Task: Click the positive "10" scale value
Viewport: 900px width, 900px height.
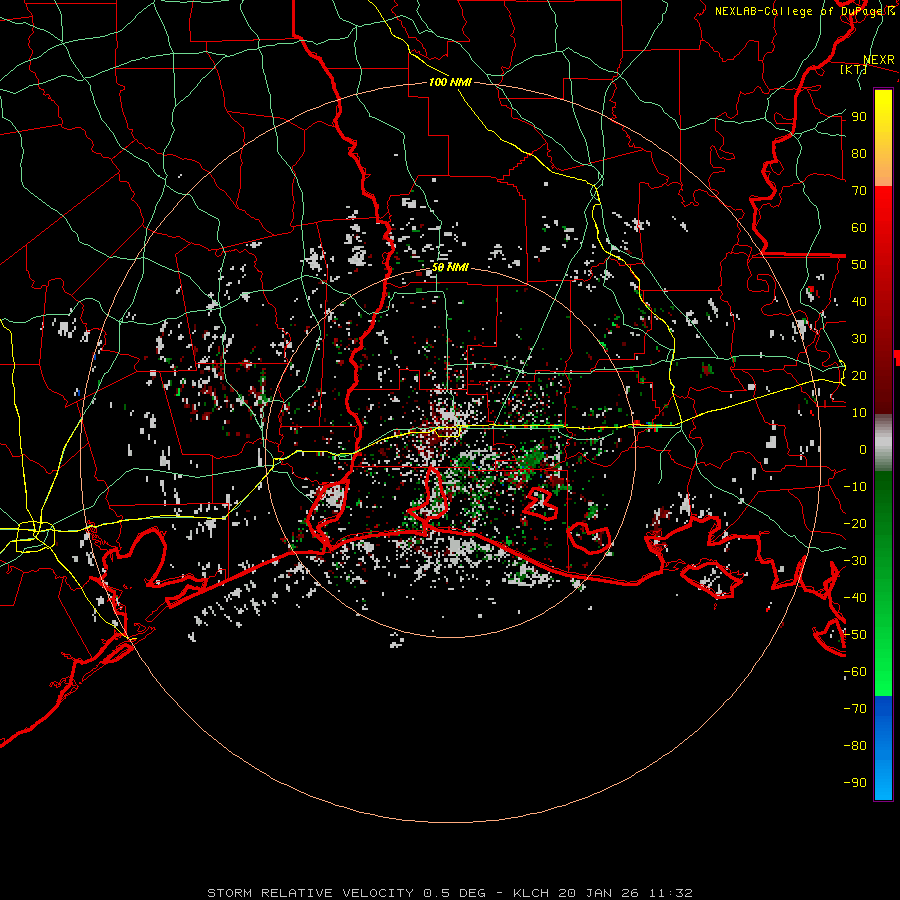Action: (x=859, y=413)
